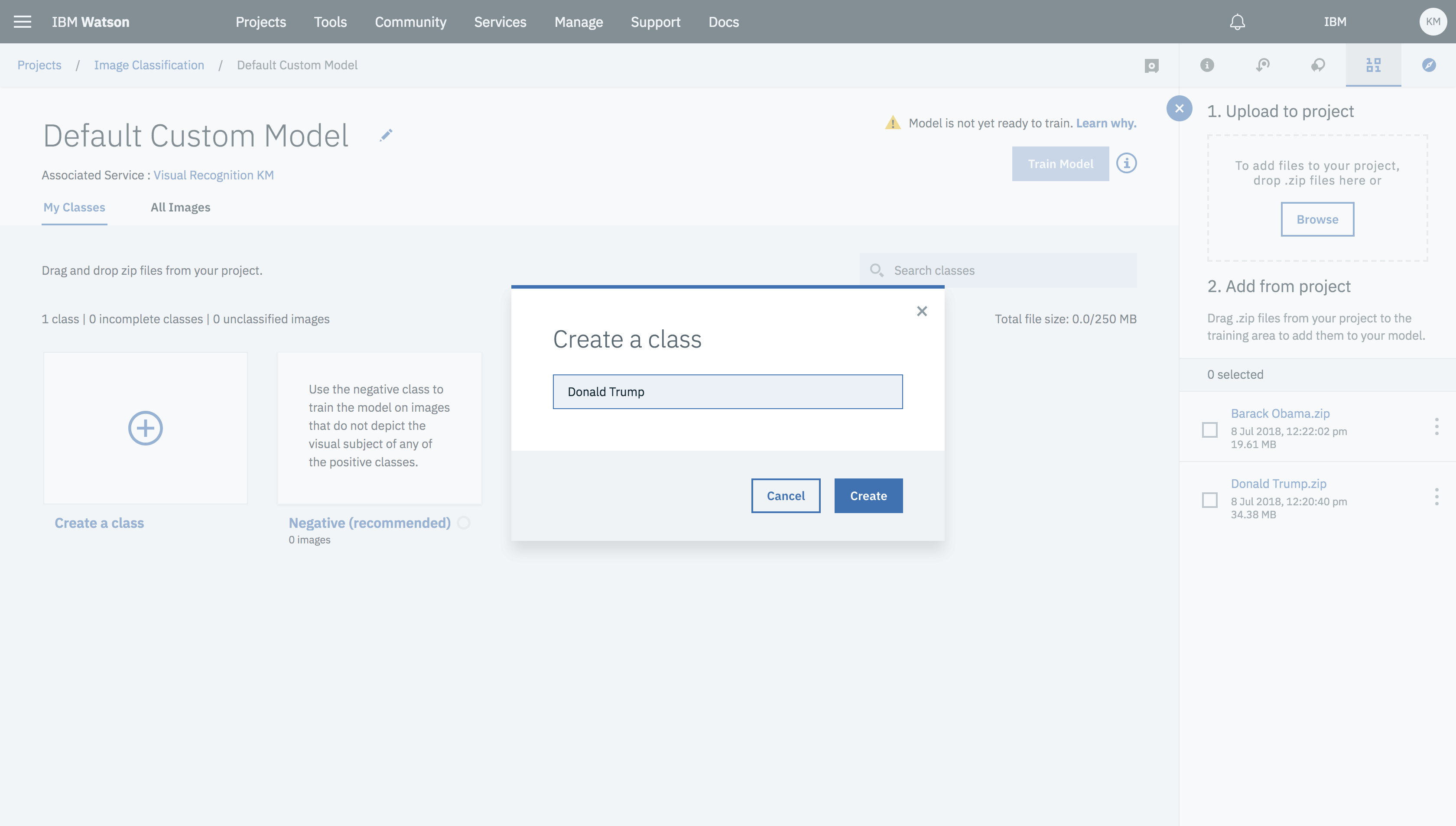Open the KM user avatar menu
Screen dimensions: 1456x826
pos(1433,22)
